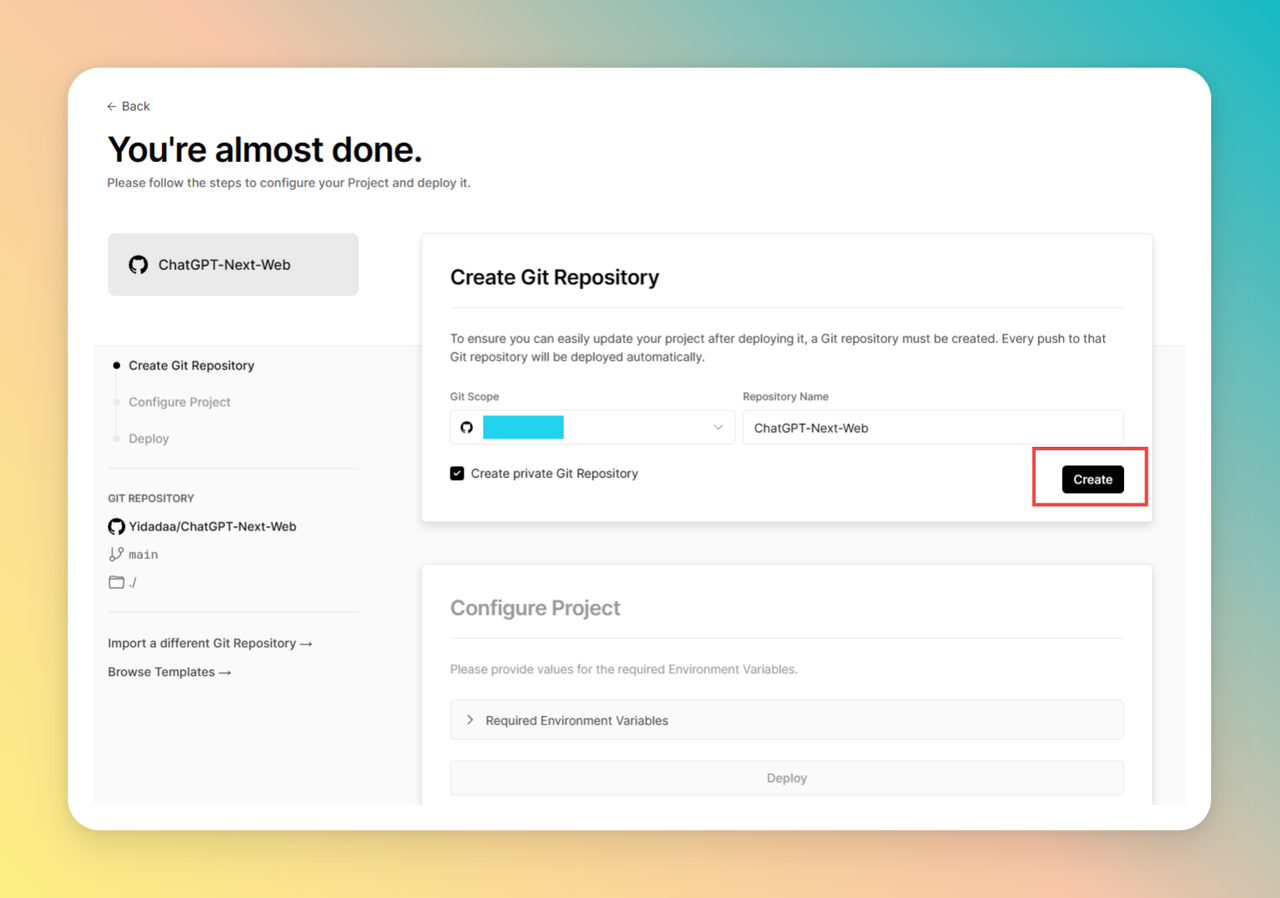Click GitHub logo in ChatGPT-Next-Web card
Screen dimensions: 1280x898
pyautogui.click(x=138, y=265)
